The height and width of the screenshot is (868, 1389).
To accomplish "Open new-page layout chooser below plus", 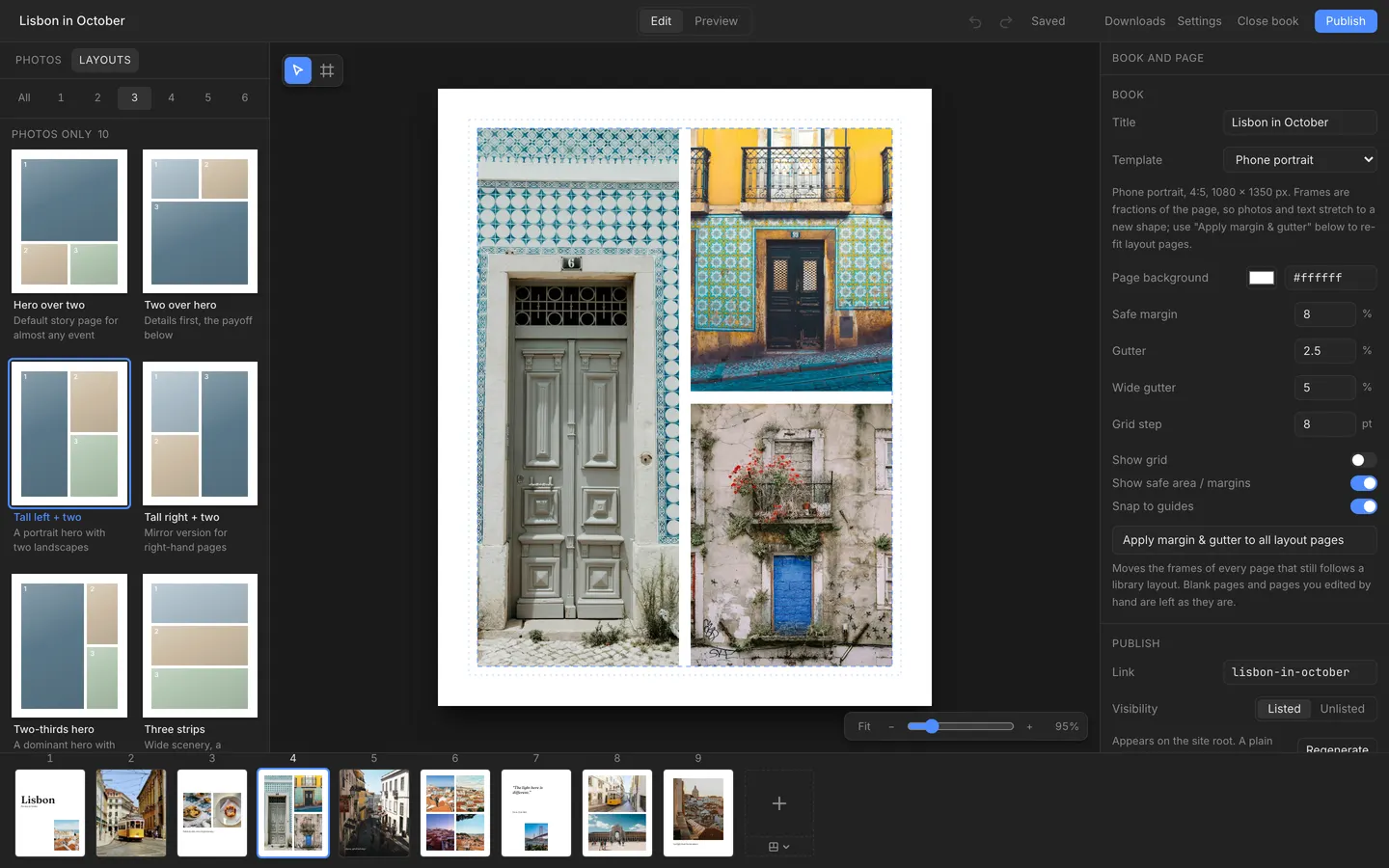I will click(x=779, y=847).
